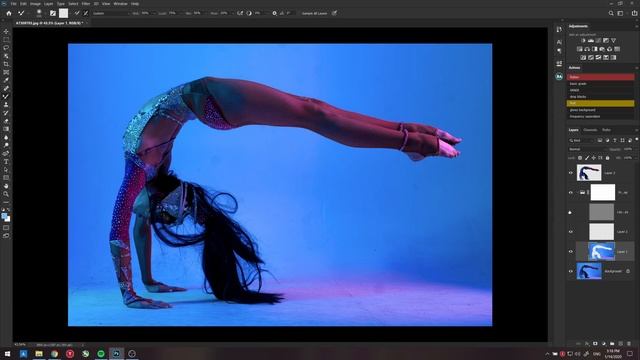
Task: Open the Custom brush combination dropdown
Action: (x=110, y=13)
